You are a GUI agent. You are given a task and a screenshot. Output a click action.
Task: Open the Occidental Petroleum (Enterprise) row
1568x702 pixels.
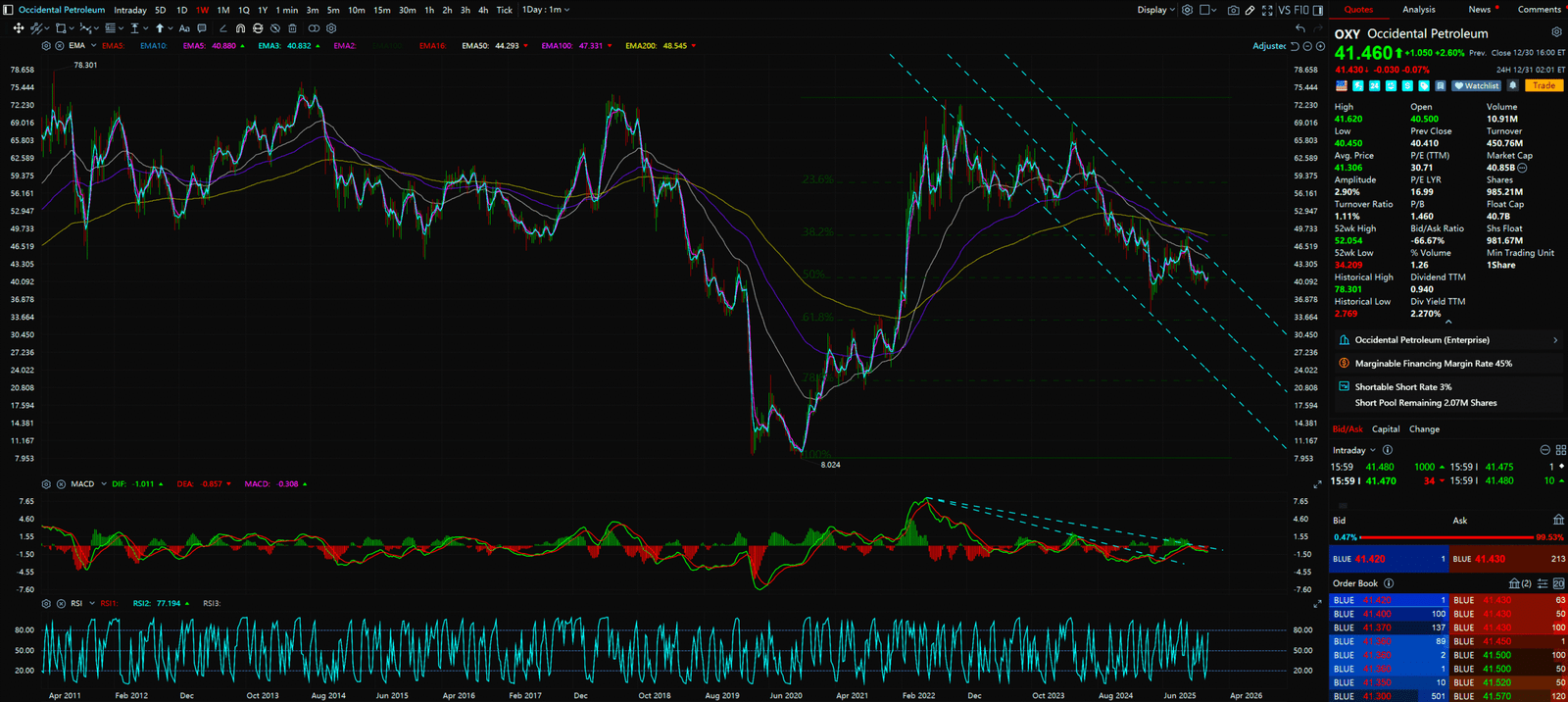(x=1446, y=340)
